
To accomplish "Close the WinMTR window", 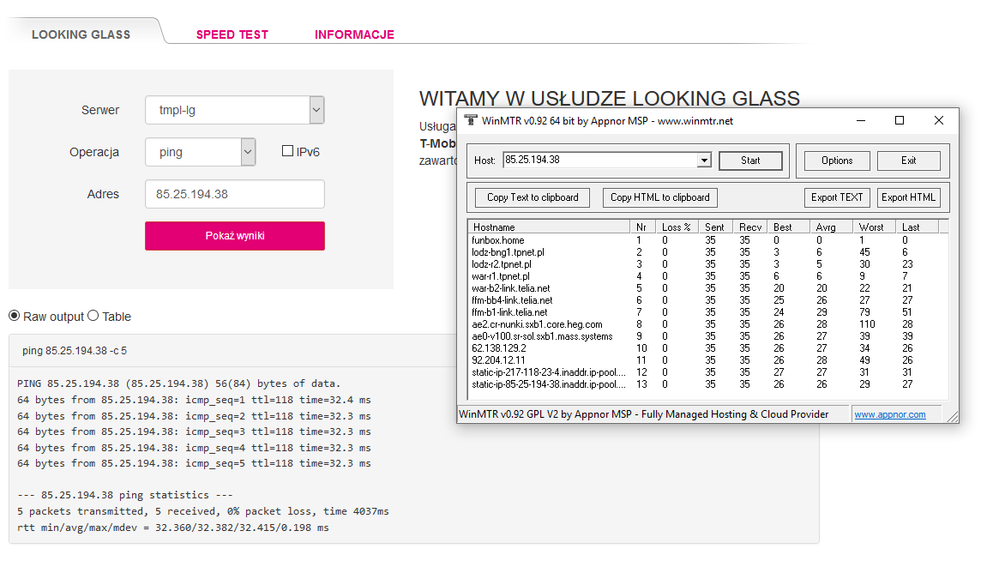I will [938, 121].
